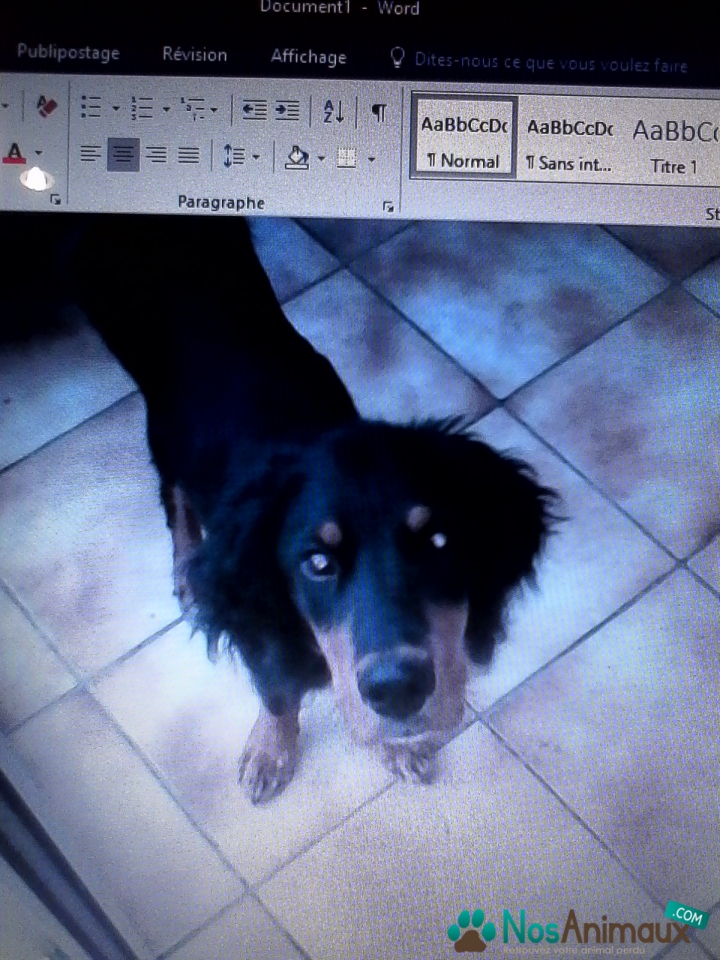Click the bullet list icon
The image size is (720, 960).
[91, 109]
